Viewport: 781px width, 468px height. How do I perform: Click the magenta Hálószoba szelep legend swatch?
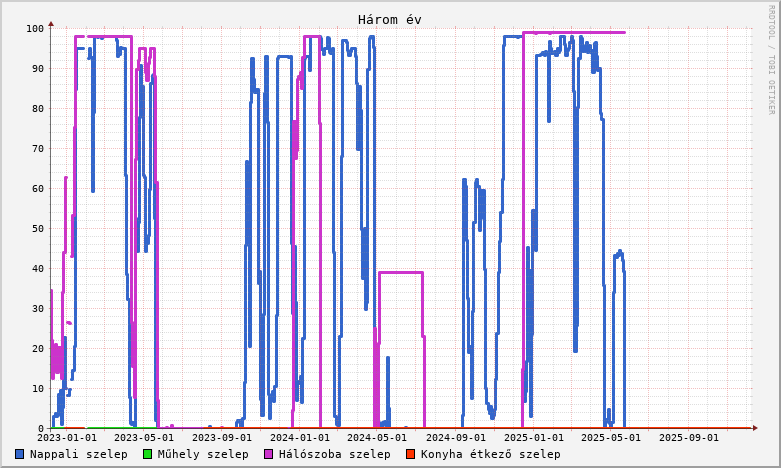pos(268,454)
